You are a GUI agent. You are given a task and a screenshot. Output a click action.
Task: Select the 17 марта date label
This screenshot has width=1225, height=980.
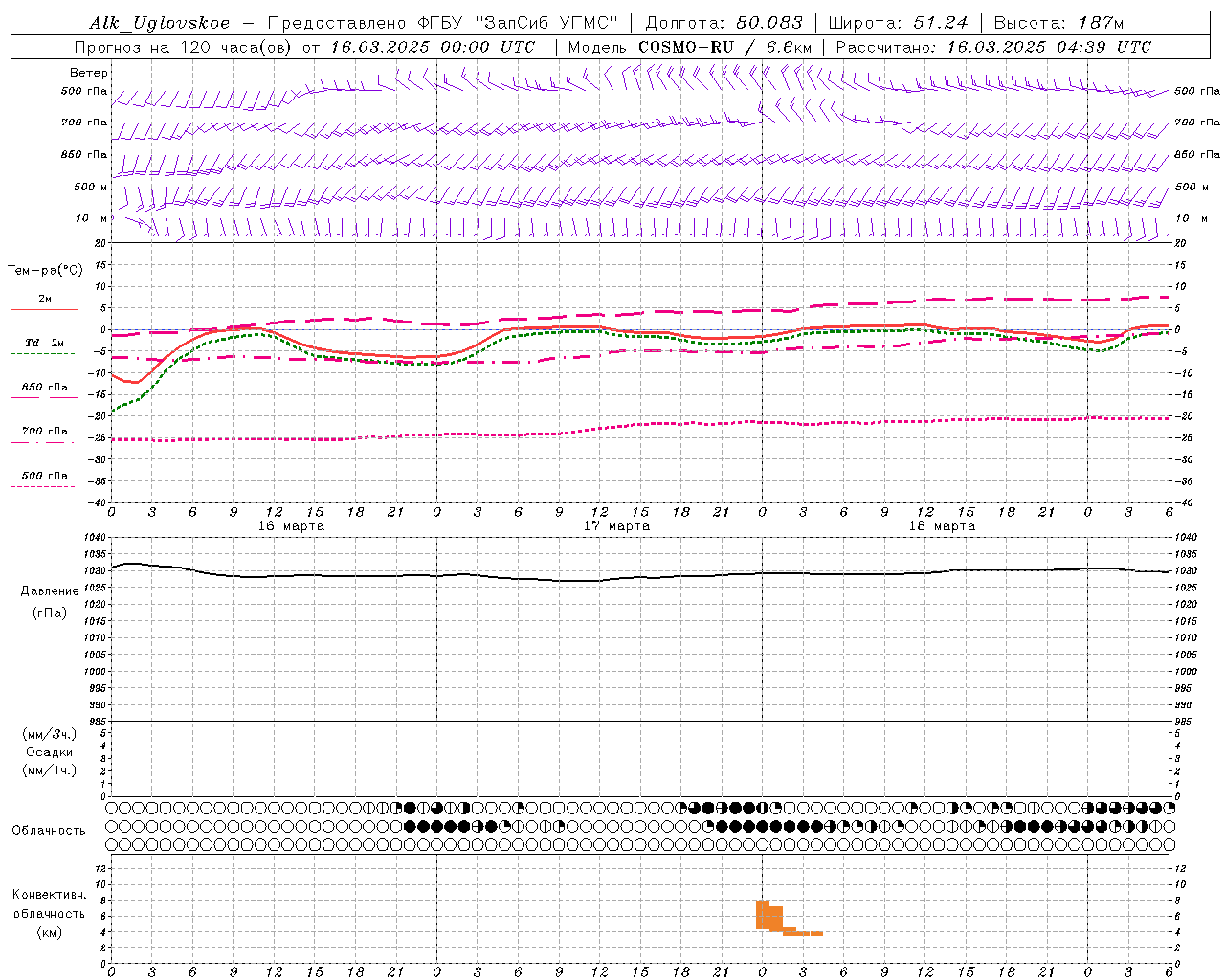point(617,526)
